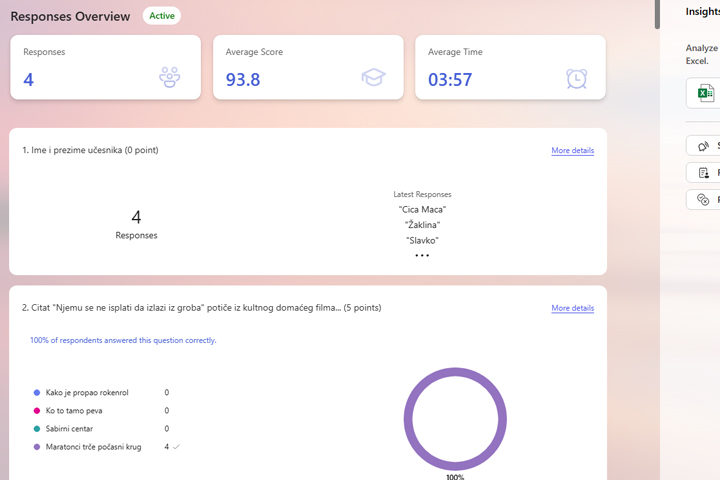This screenshot has width=720, height=480.
Task: Click the clipboard-with-person icon button
Action: [704, 173]
